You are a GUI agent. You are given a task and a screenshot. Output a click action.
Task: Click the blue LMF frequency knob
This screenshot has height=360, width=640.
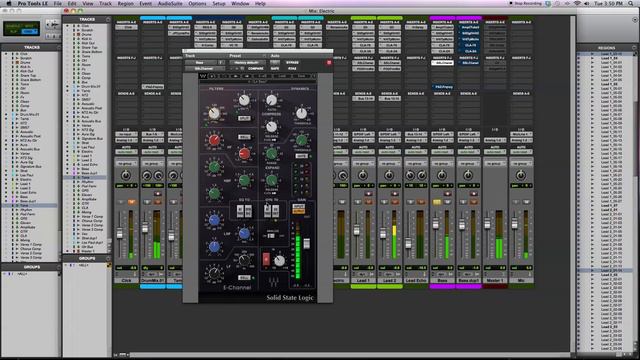click(244, 233)
